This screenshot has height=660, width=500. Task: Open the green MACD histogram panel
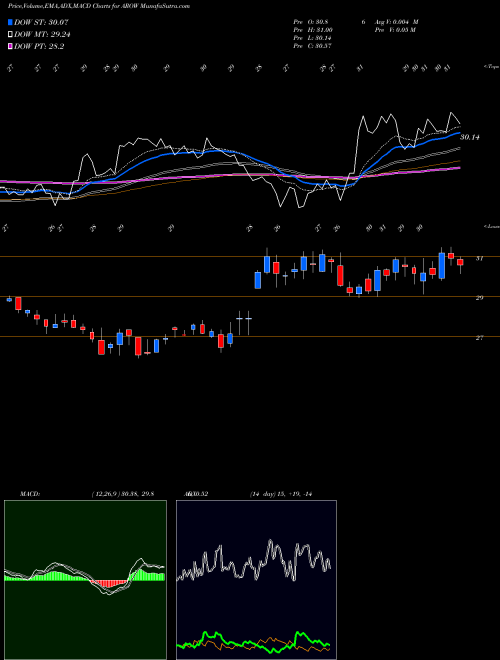tap(85, 580)
